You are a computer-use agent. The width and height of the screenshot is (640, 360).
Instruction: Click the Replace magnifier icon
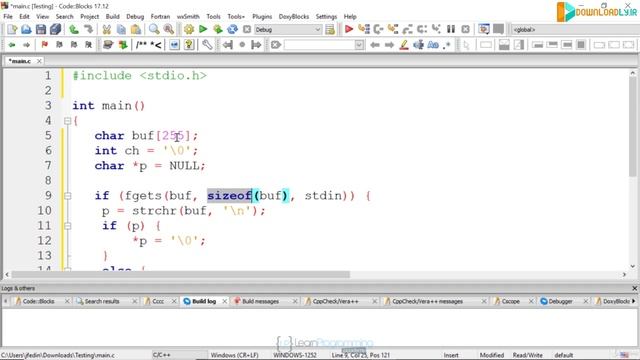pyautogui.click(x=168, y=29)
